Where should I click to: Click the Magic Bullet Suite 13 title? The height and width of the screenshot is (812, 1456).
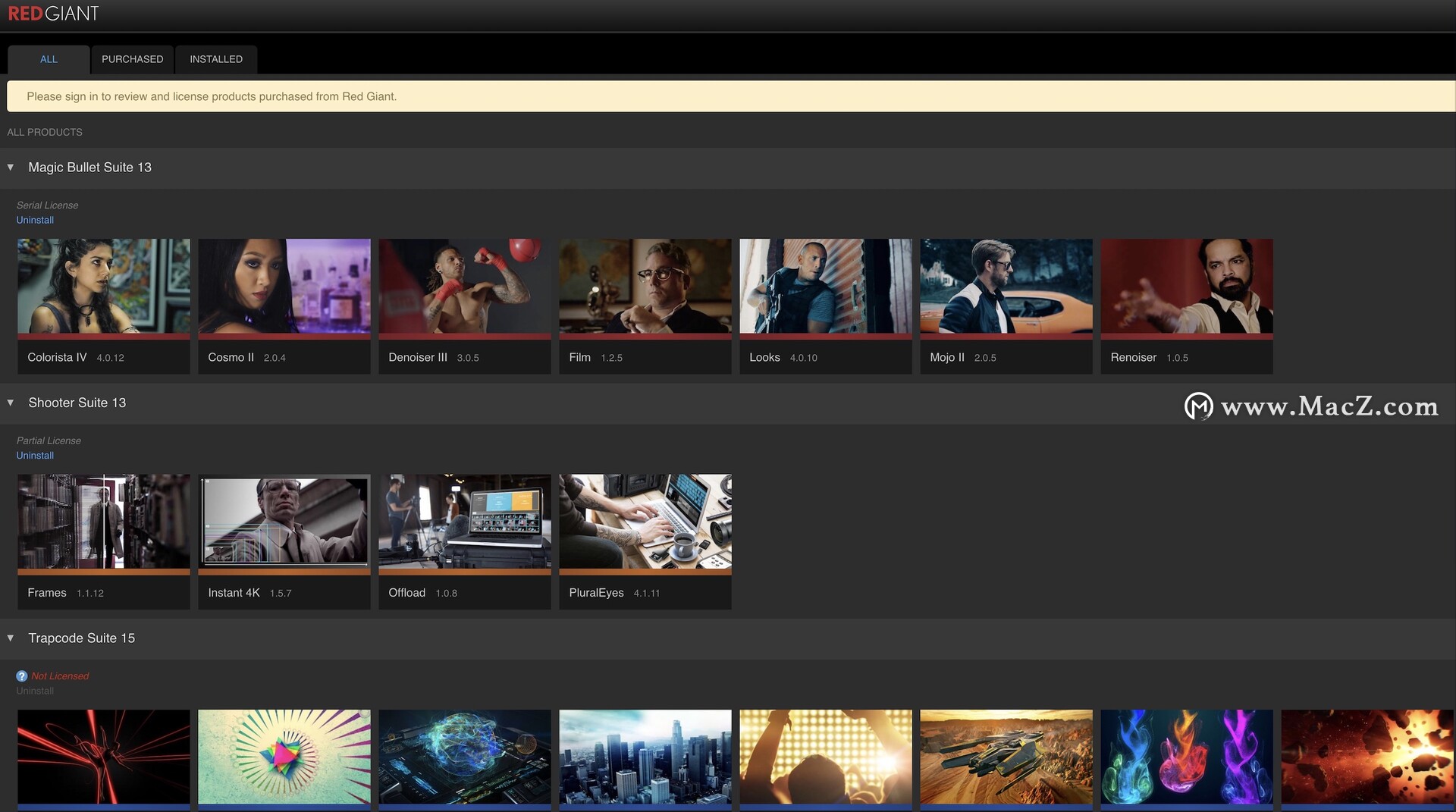click(89, 168)
